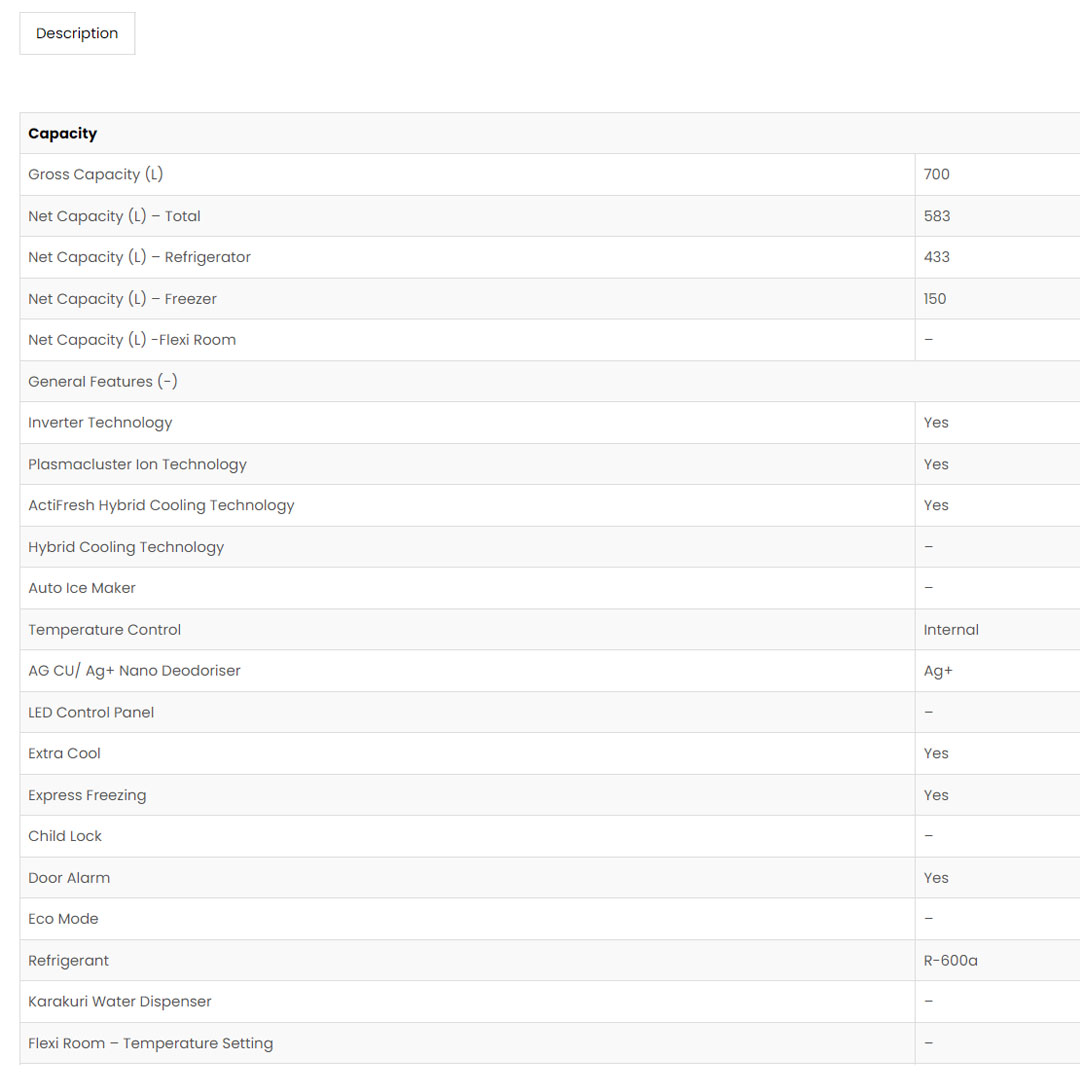Click the LED Control Panel label
Screen dimensions: 1080x1080
[x=91, y=712]
